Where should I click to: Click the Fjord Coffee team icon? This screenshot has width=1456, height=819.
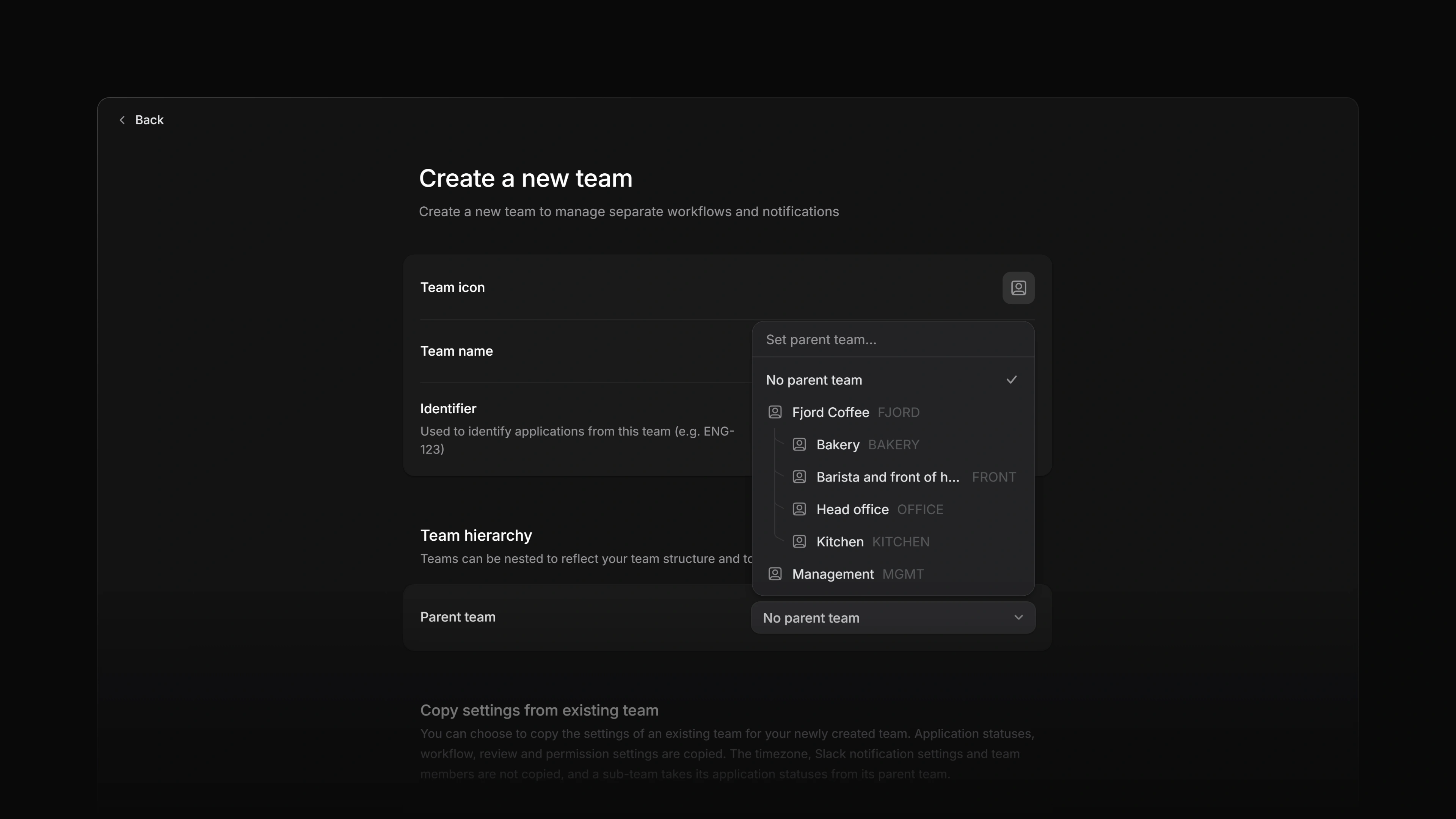775,412
